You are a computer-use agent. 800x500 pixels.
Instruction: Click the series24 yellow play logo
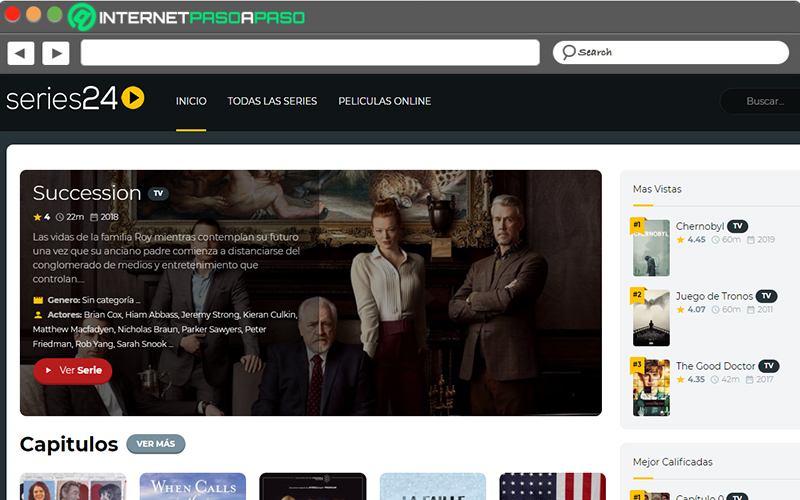pos(133,98)
